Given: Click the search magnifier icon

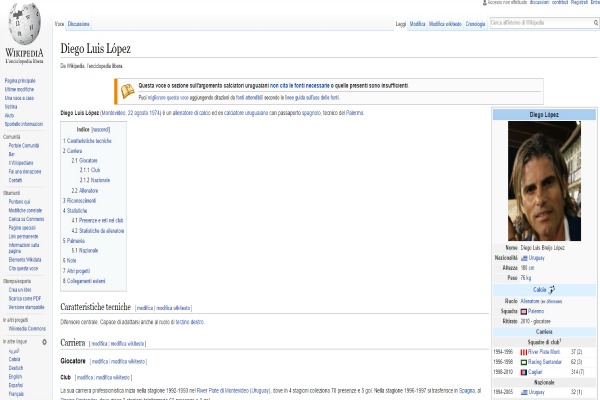Looking at the screenshot, I should (593, 22).
